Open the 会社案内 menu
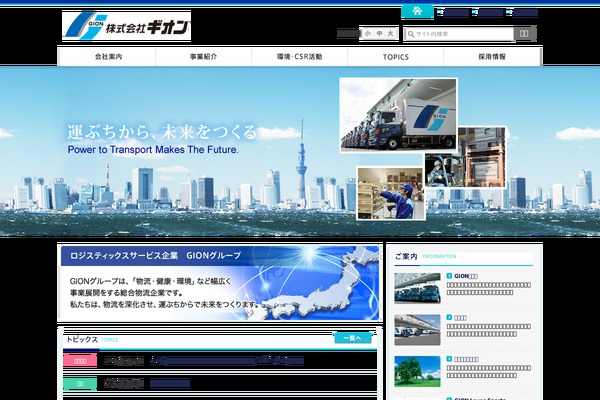Image resolution: width=600 pixels, height=400 pixels. click(108, 57)
